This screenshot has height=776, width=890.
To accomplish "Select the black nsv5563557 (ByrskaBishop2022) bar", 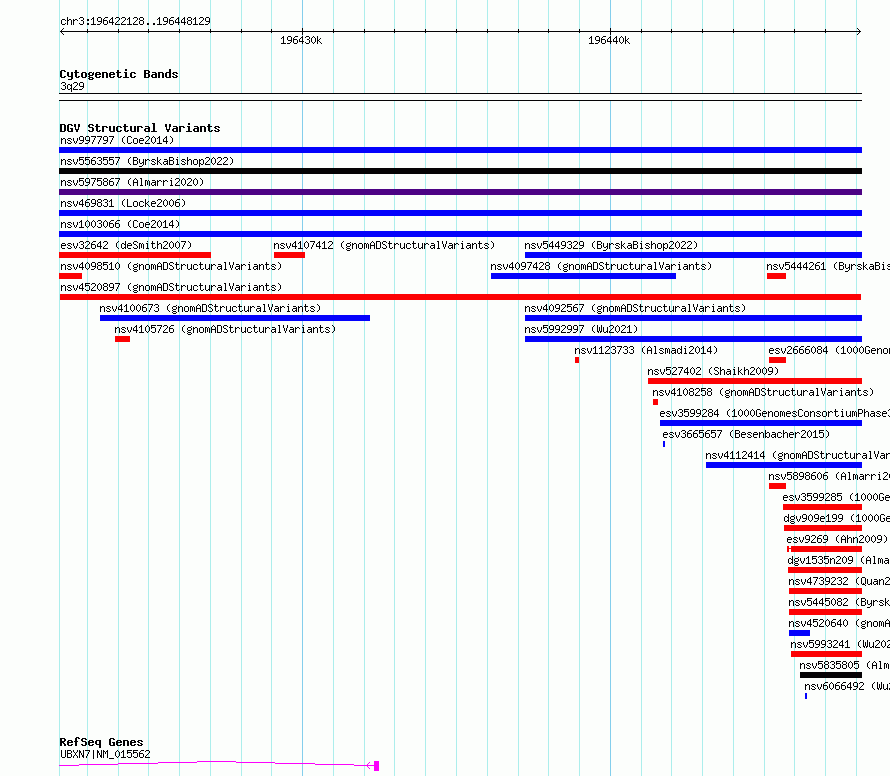I will (x=460, y=171).
